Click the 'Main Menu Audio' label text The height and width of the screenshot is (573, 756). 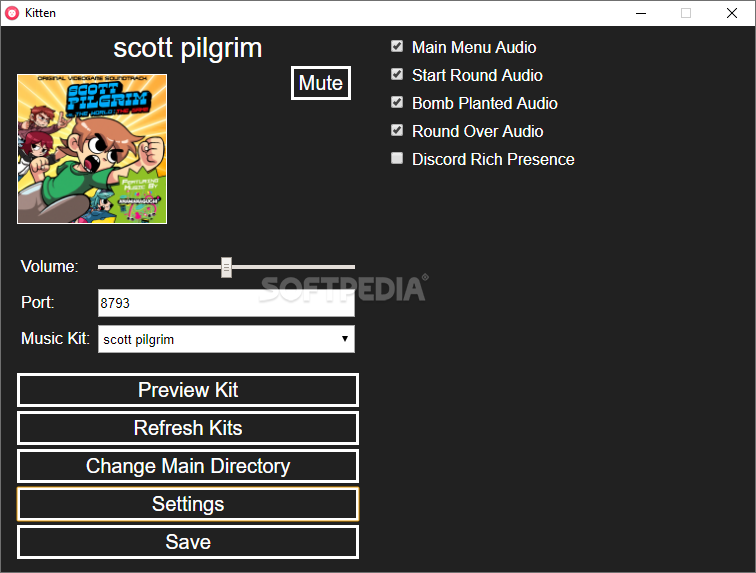pyautogui.click(x=474, y=47)
